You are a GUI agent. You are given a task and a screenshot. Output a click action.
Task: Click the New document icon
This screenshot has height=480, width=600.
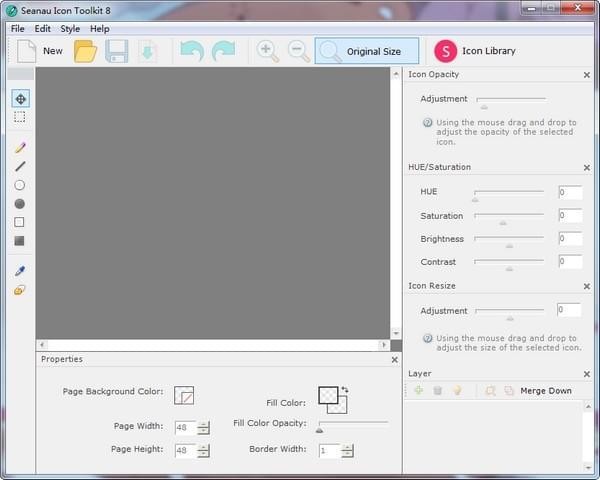click(x=26, y=51)
